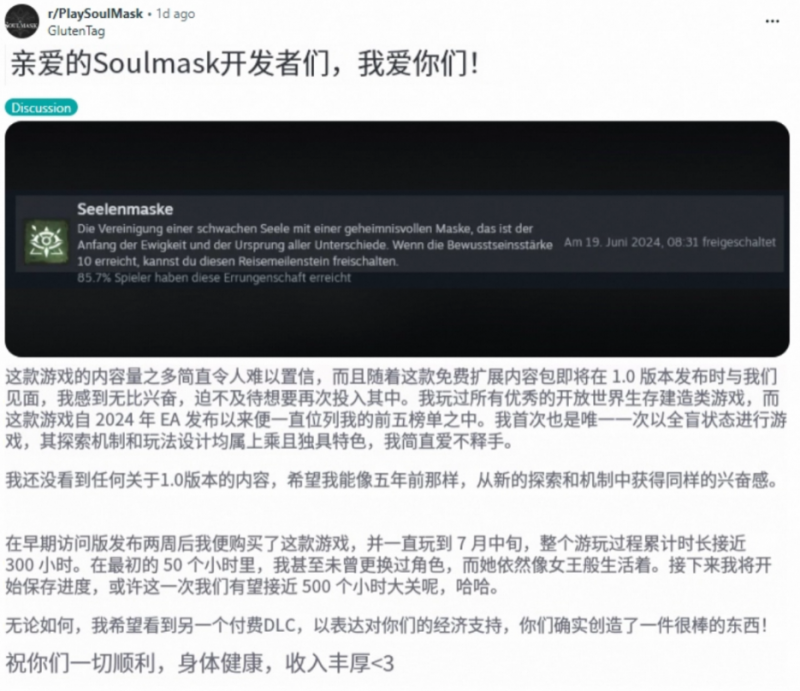This screenshot has height=691, width=800.
Task: Click the word Soulmask in the title
Action: [156, 64]
